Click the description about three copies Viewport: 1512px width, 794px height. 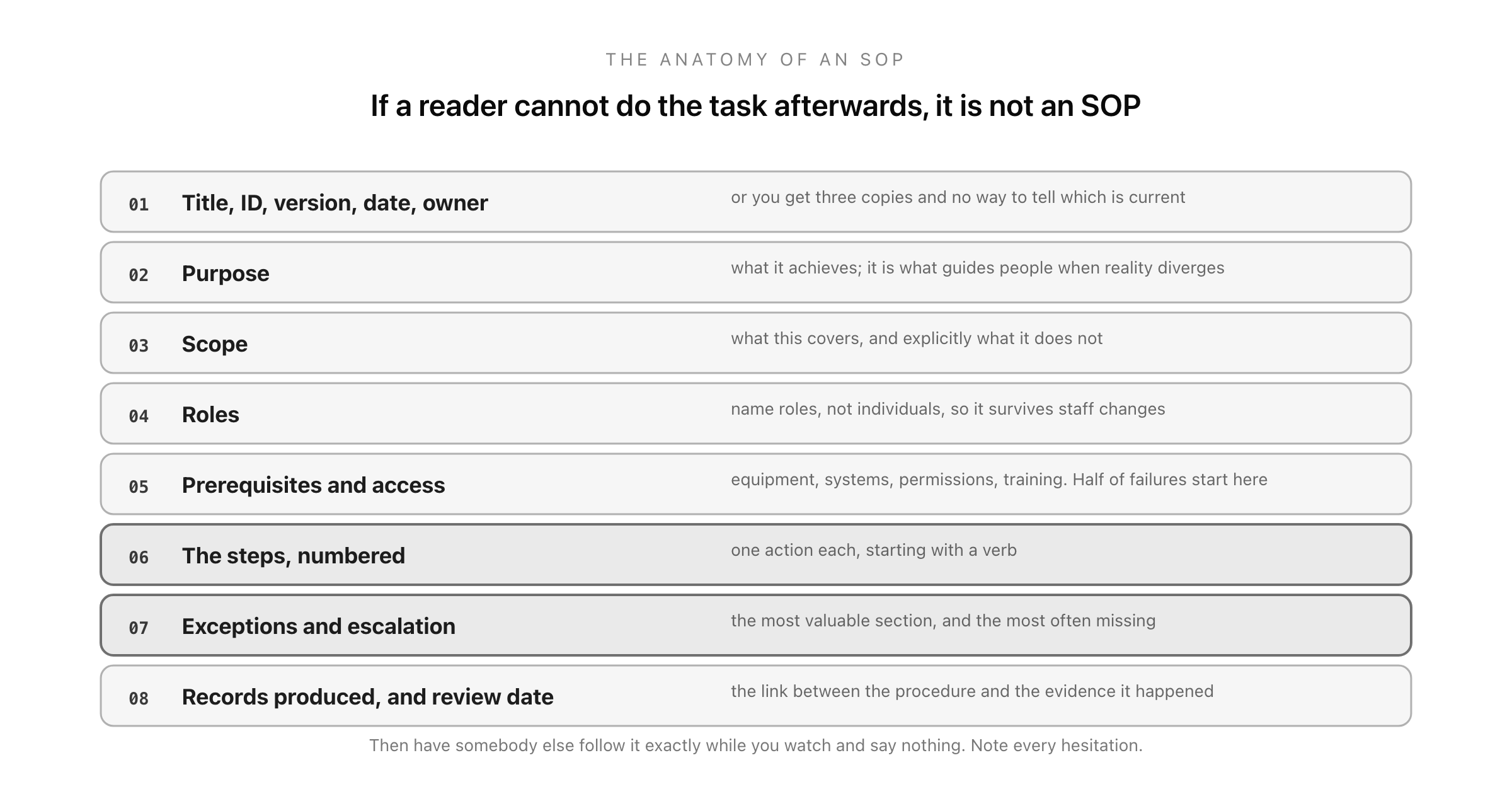[958, 197]
